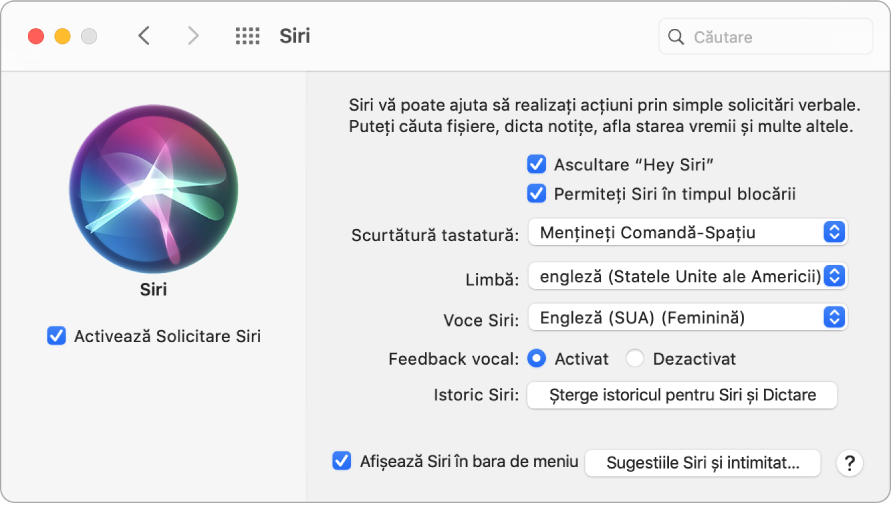
Task: Toggle Activează Solicitare Siri checkbox
Action: pyautogui.click(x=56, y=335)
